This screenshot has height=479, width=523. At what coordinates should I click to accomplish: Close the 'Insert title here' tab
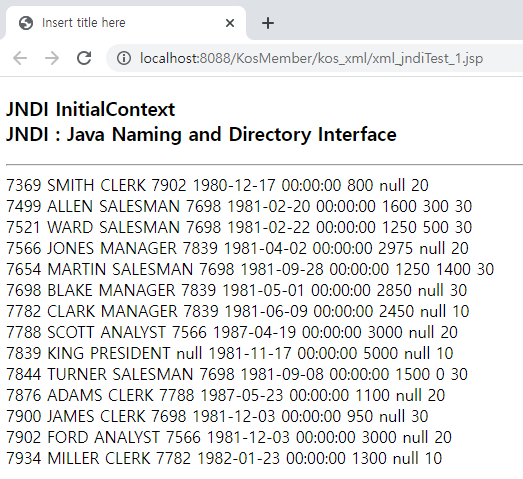(230, 23)
